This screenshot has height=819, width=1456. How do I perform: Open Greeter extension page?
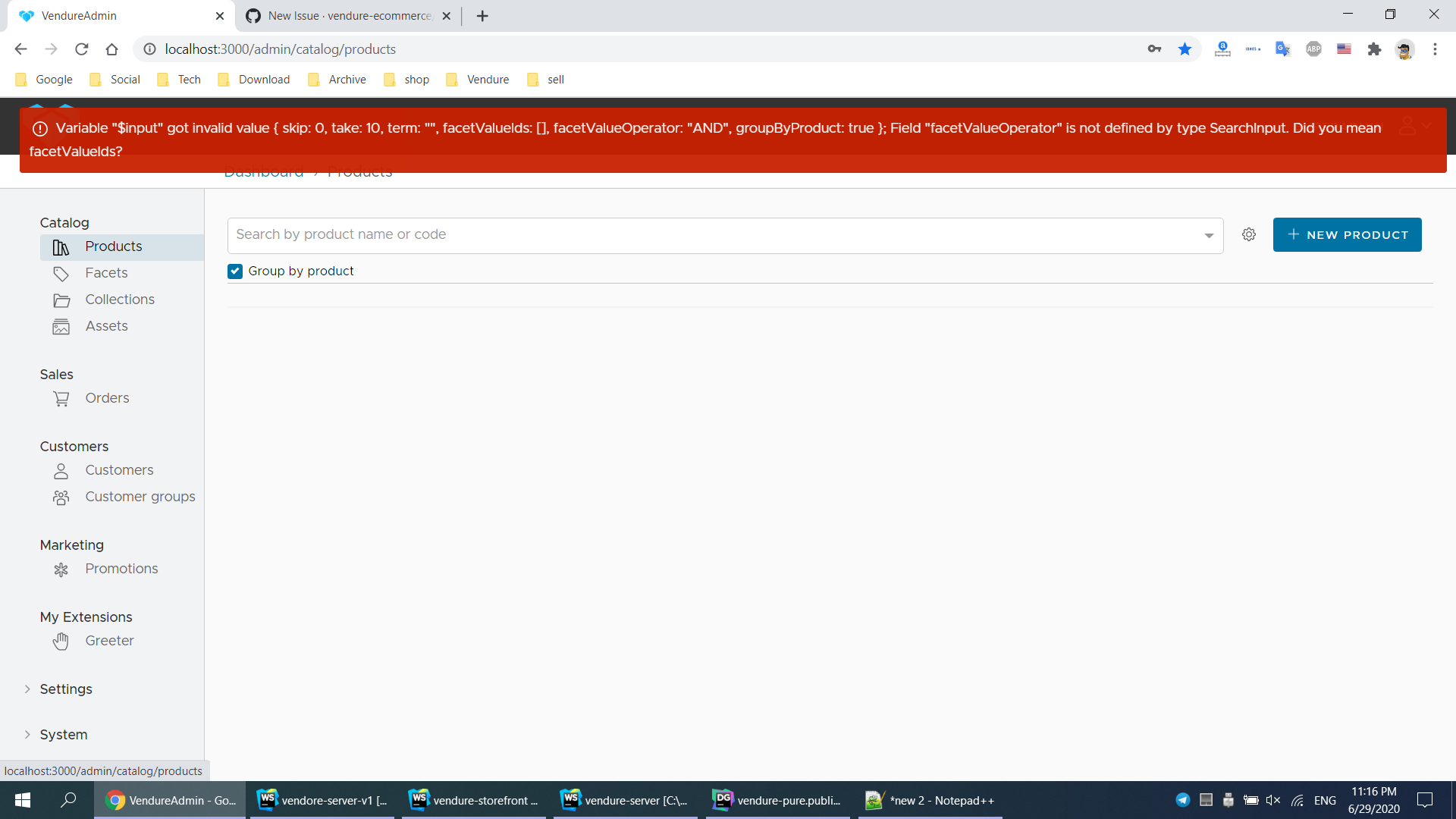pyautogui.click(x=109, y=641)
